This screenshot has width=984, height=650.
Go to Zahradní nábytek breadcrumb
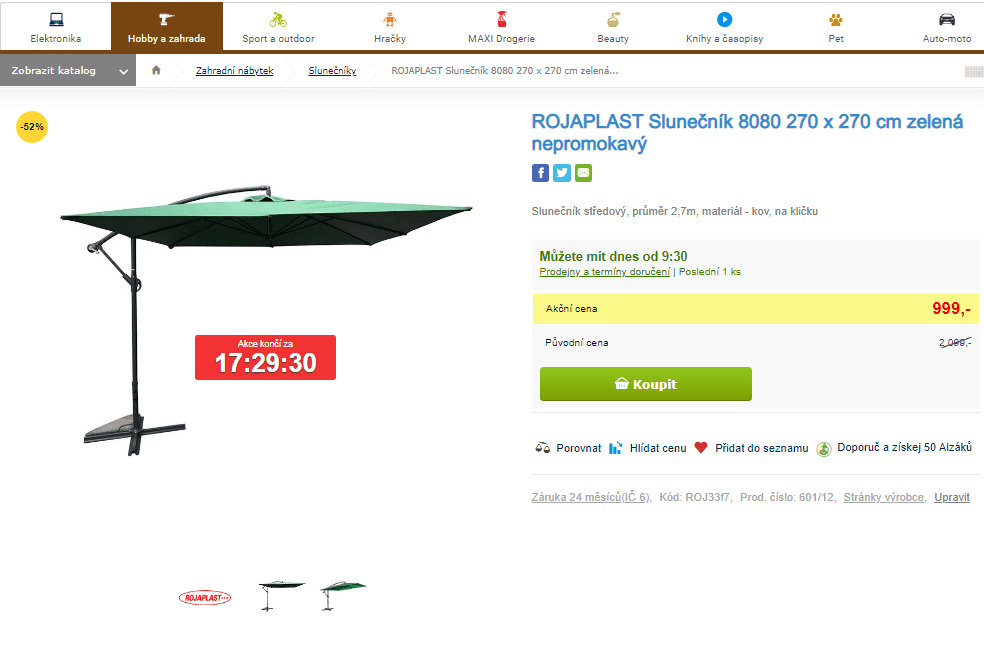[x=234, y=71]
